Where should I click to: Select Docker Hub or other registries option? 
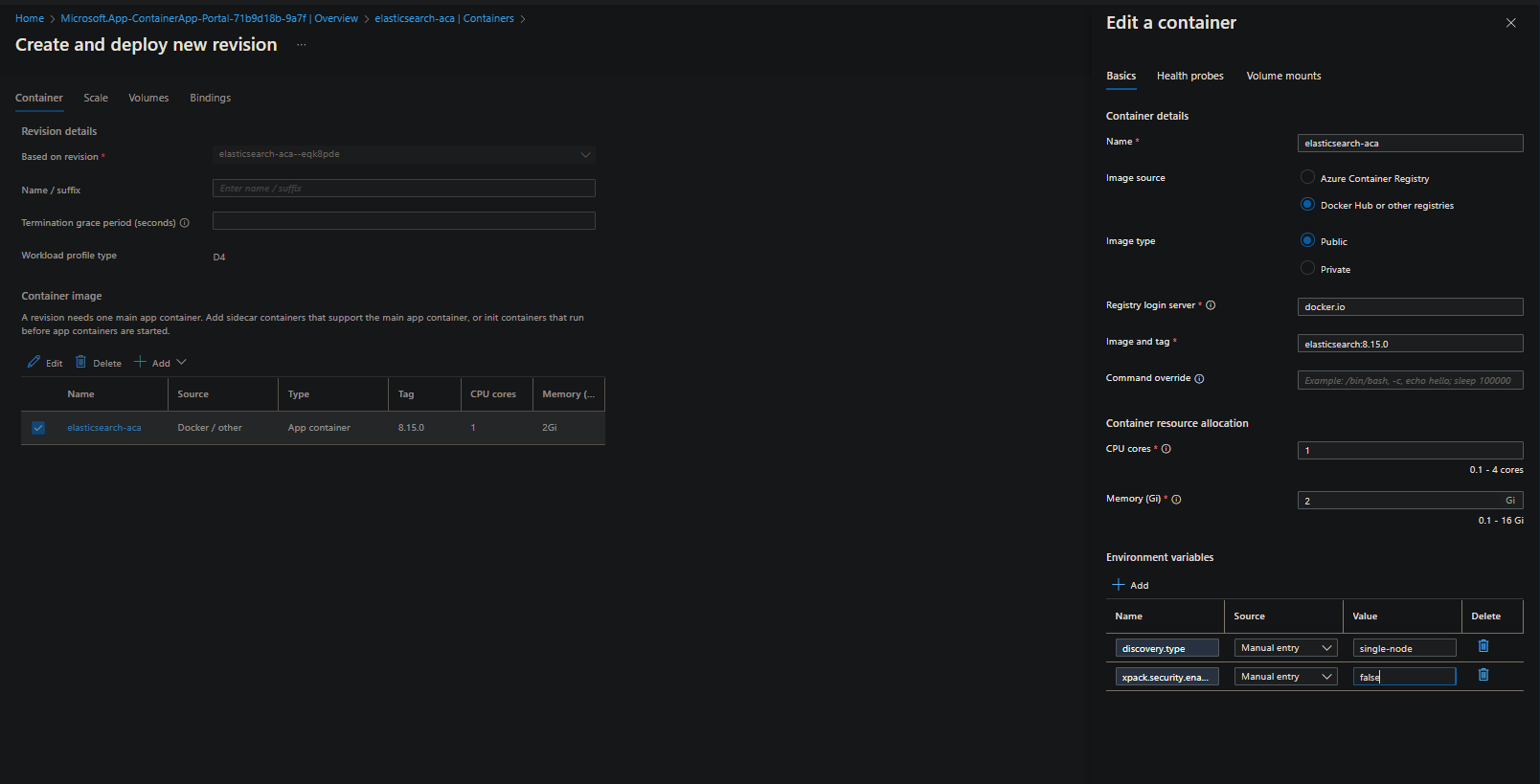tap(1307, 204)
